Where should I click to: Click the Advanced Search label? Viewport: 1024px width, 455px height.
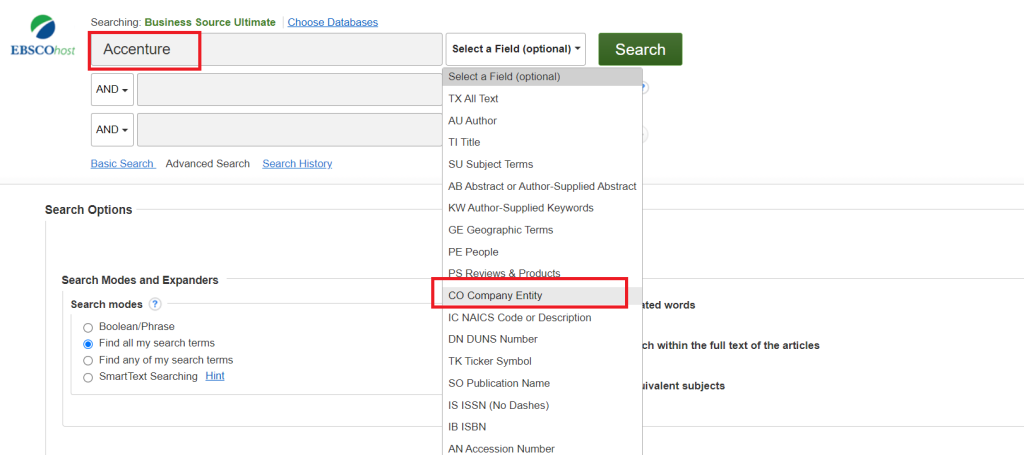(x=208, y=164)
